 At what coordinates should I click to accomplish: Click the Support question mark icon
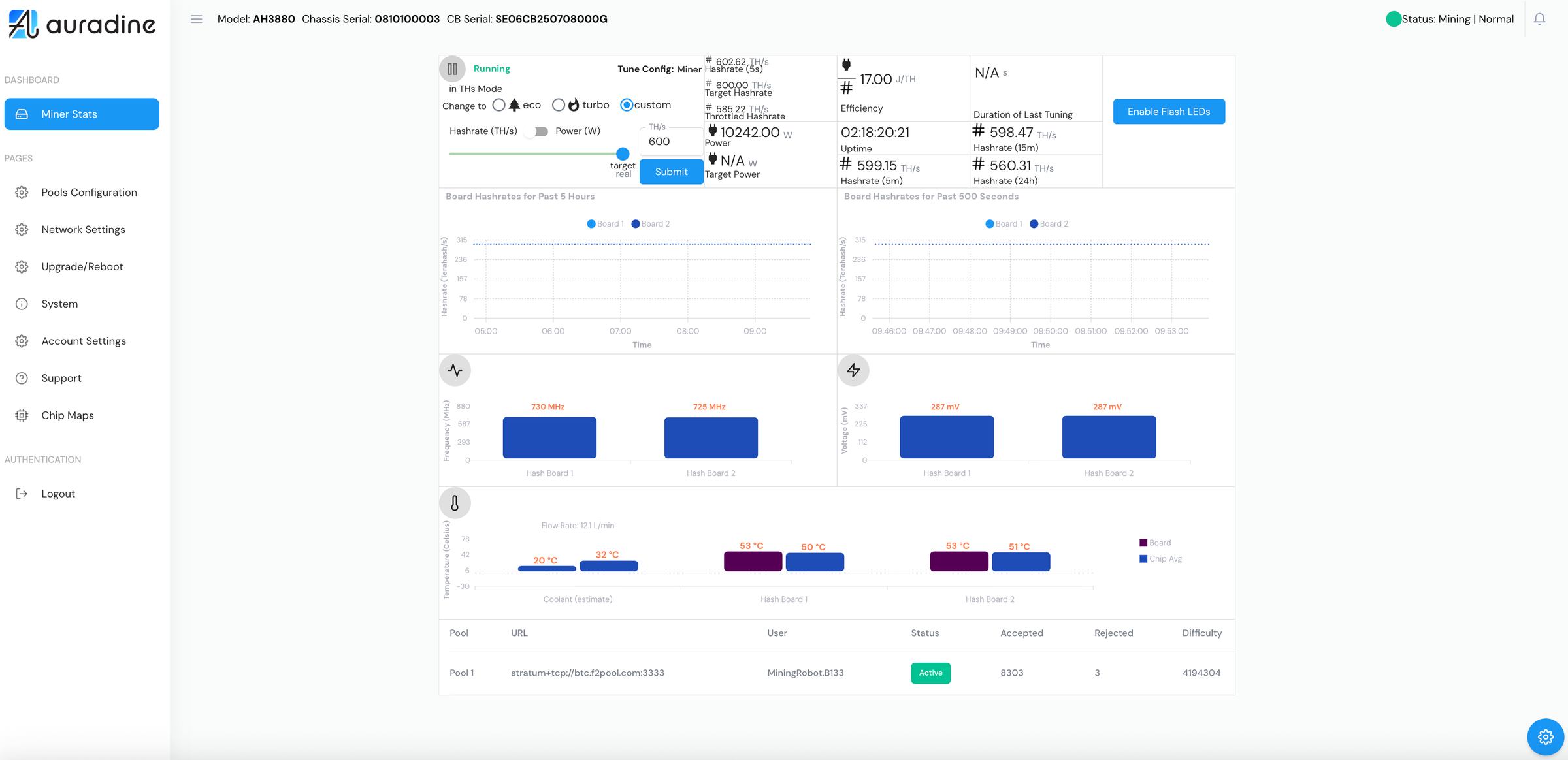(22, 378)
